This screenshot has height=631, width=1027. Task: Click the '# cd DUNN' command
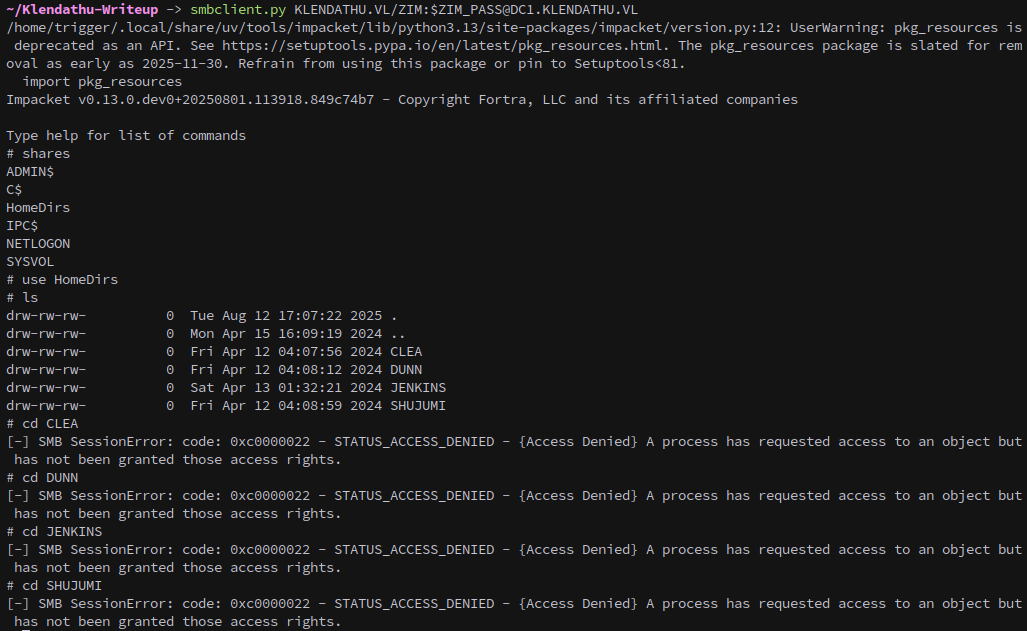coord(42,478)
